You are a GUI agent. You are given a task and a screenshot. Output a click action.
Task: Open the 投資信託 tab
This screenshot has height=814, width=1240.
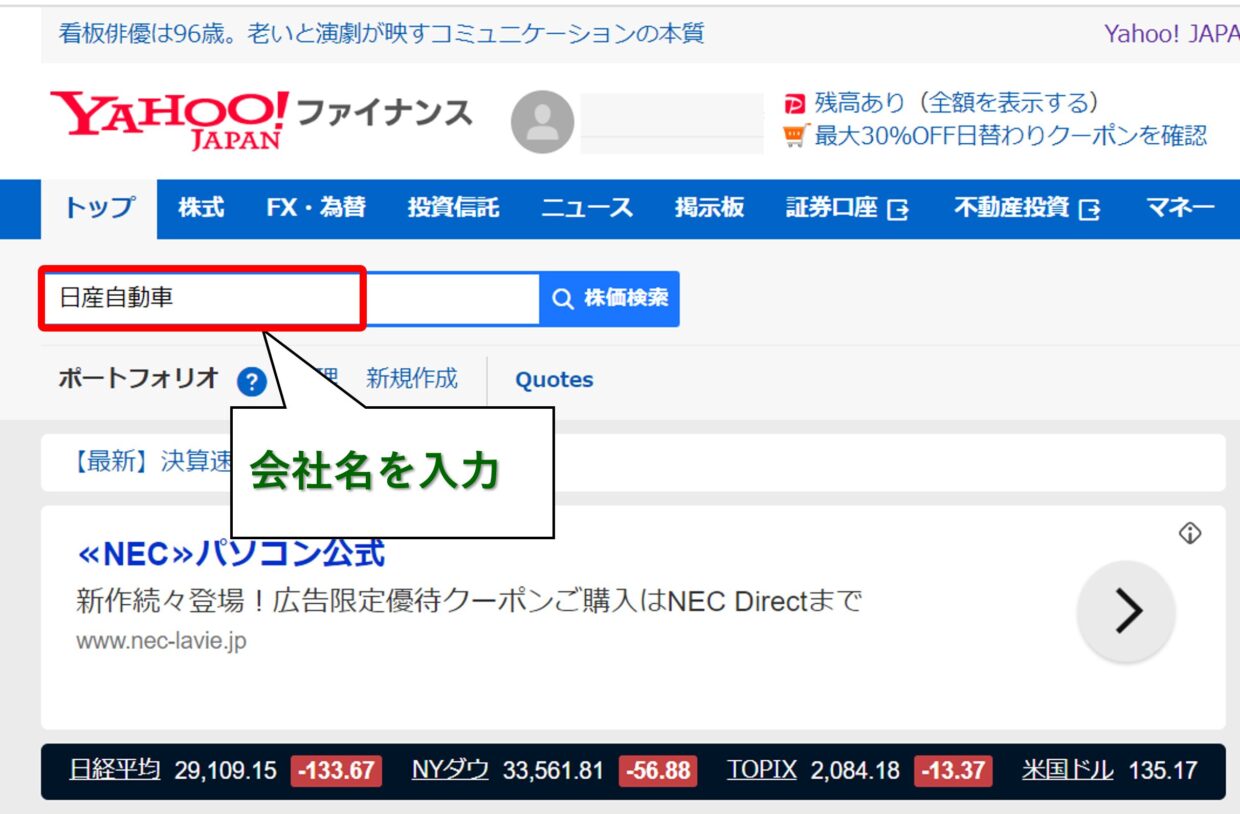pyautogui.click(x=453, y=208)
